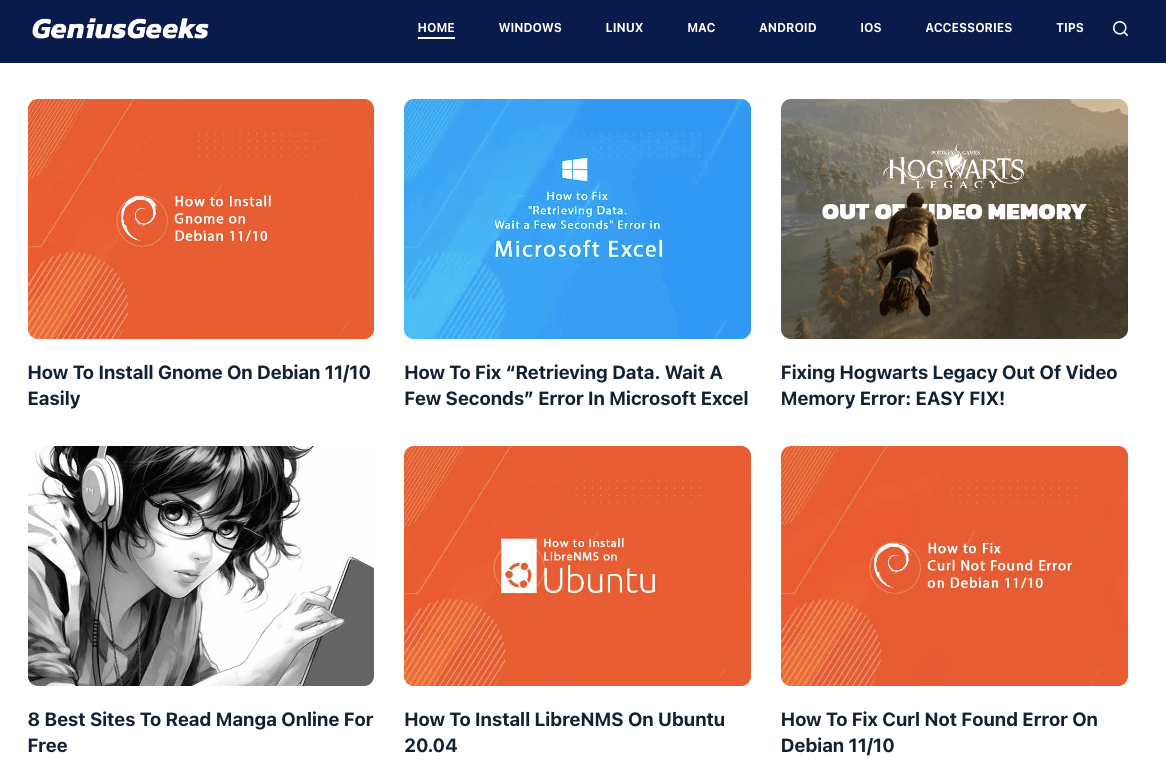Image resolution: width=1166 pixels, height=774 pixels.
Task: Browse the MAC section
Action: coord(701,28)
